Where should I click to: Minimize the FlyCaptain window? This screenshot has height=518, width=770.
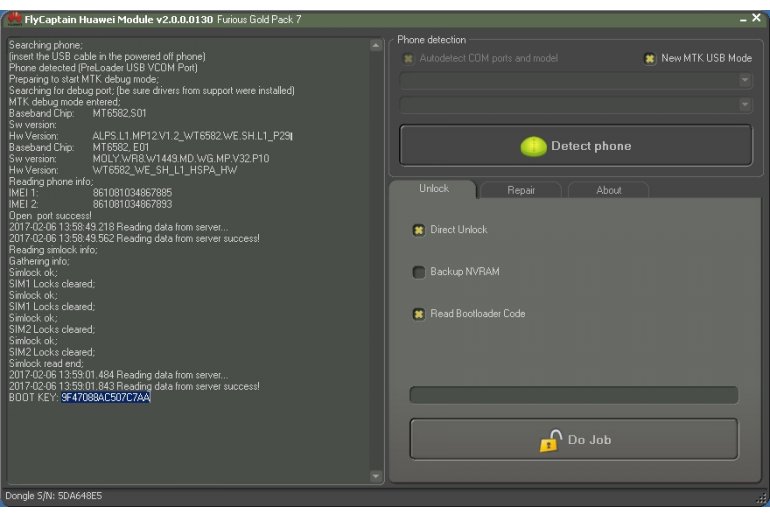point(742,20)
